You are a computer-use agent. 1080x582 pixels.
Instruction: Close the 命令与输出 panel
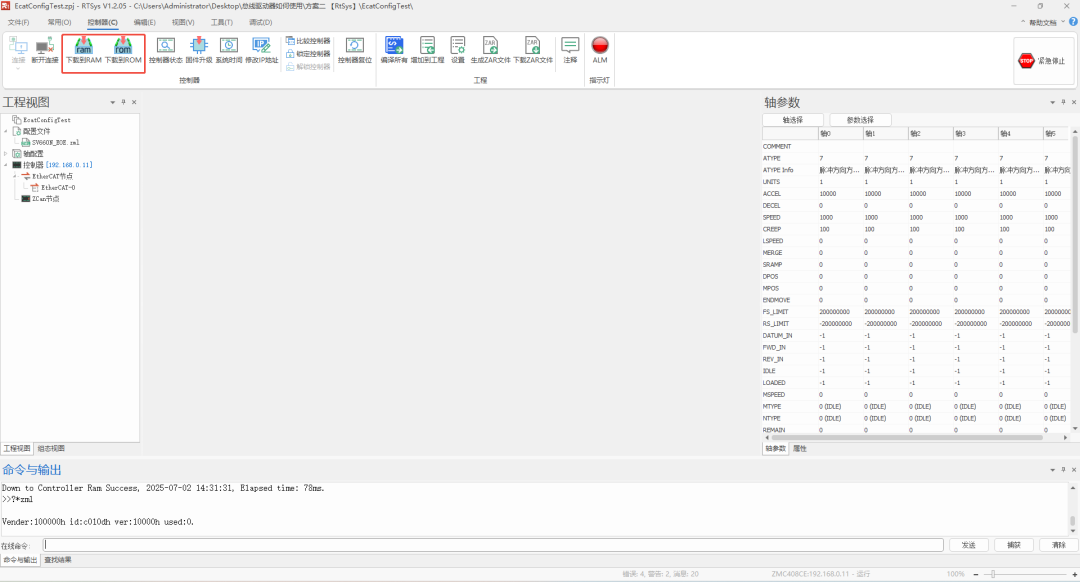click(x=1074, y=470)
